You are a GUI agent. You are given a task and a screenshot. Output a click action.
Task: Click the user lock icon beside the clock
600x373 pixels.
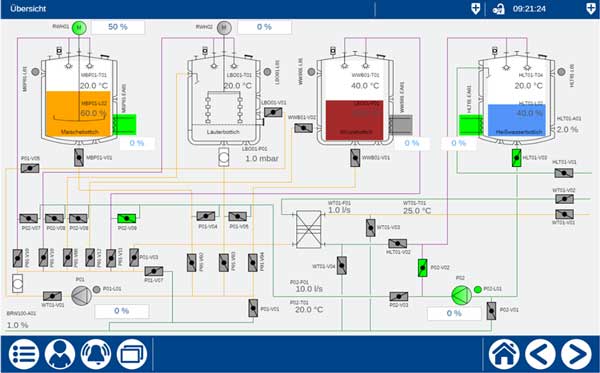tap(498, 9)
